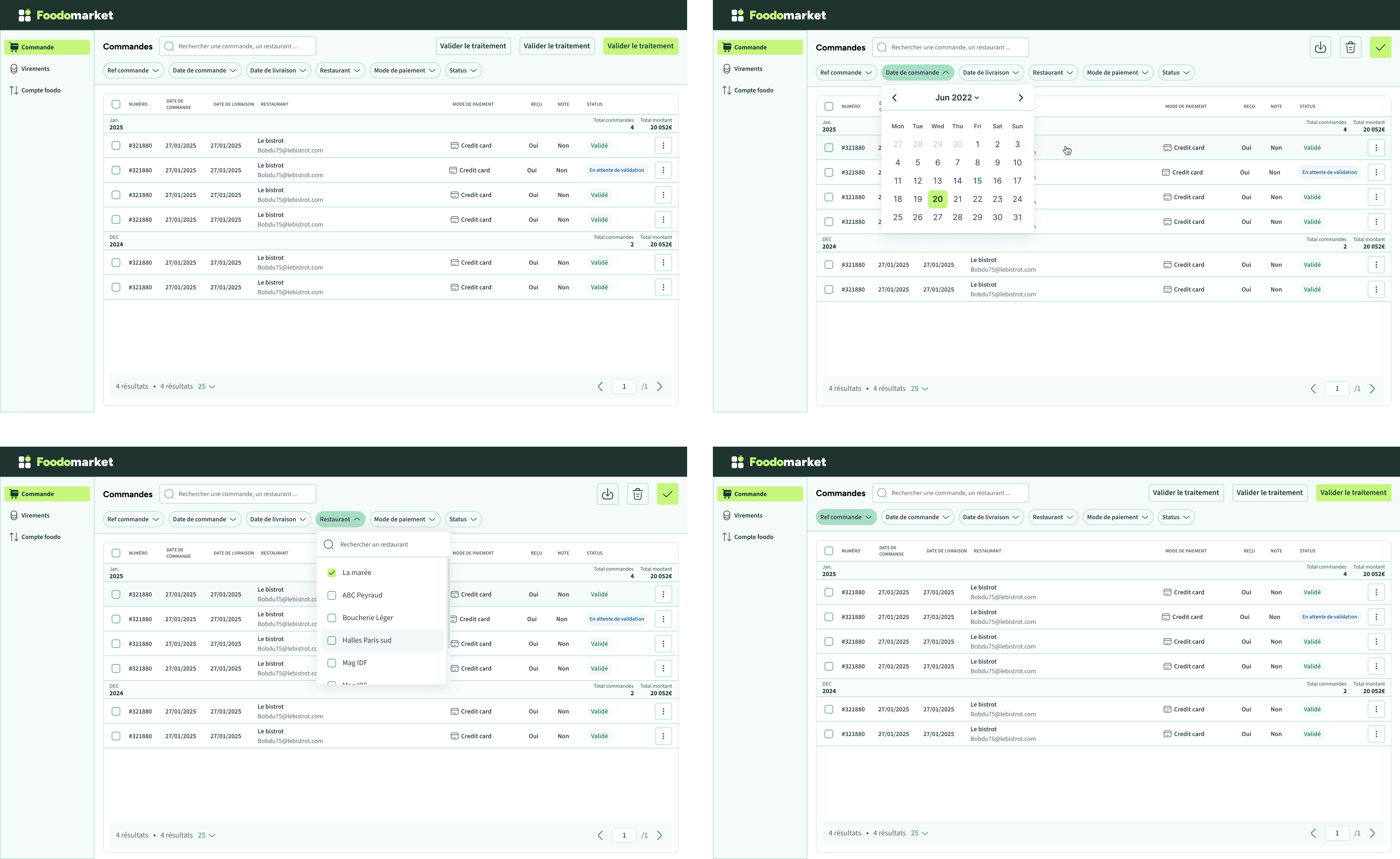Open the Jun 2022 month selector
This screenshot has height=859, width=1400.
957,98
